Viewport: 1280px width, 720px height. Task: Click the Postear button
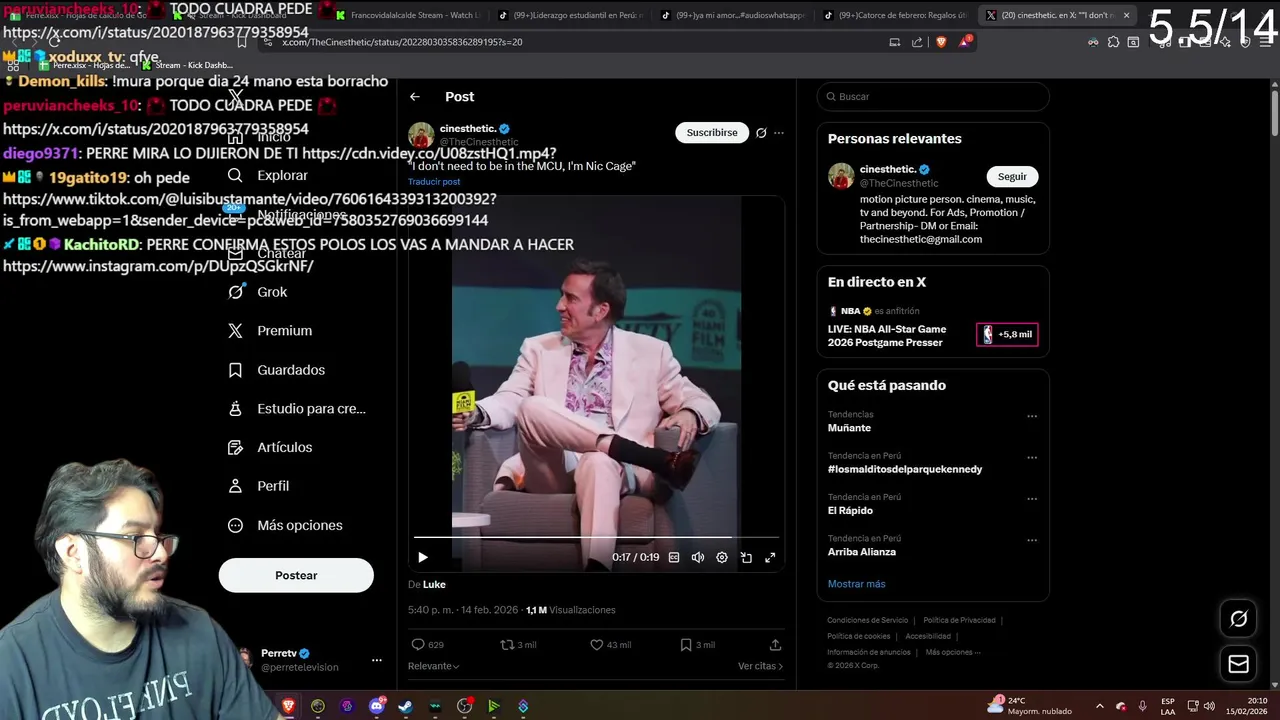tap(296, 575)
